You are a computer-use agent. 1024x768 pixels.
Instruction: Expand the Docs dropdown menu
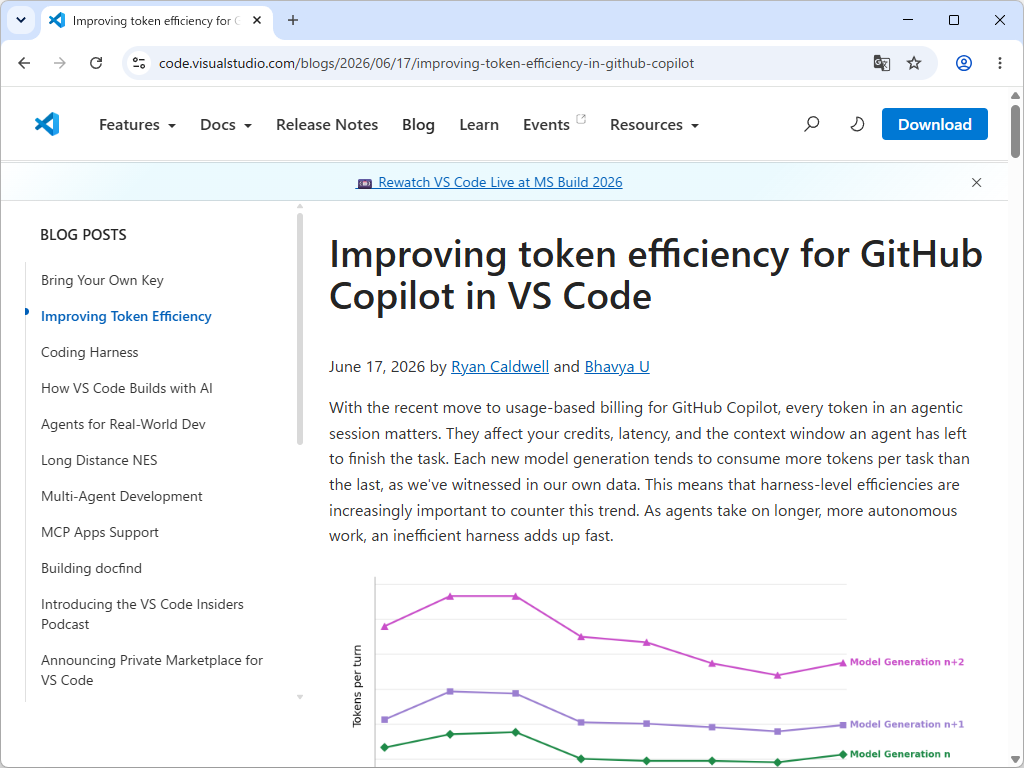tap(226, 125)
